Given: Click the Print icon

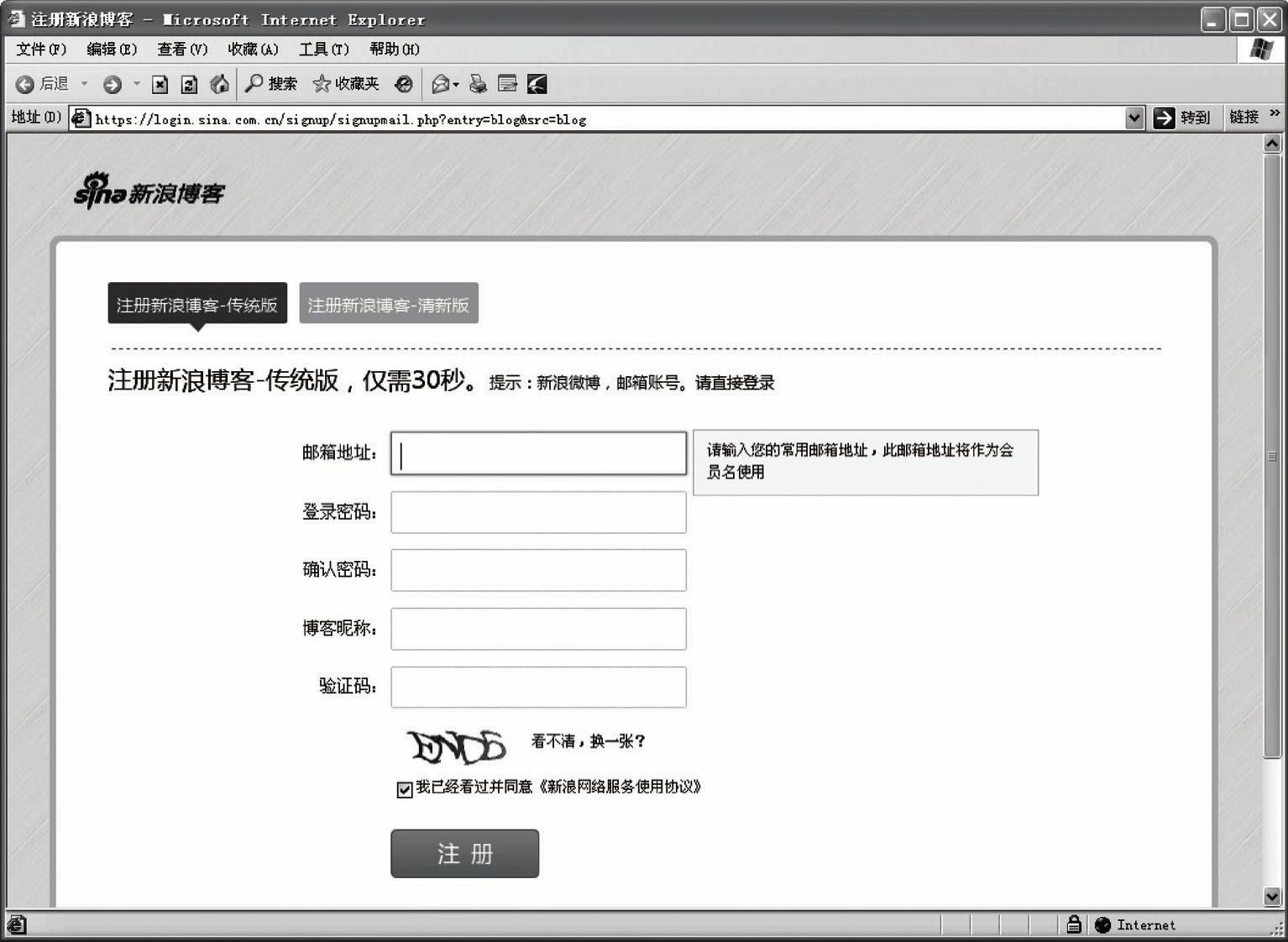Looking at the screenshot, I should coord(478,84).
